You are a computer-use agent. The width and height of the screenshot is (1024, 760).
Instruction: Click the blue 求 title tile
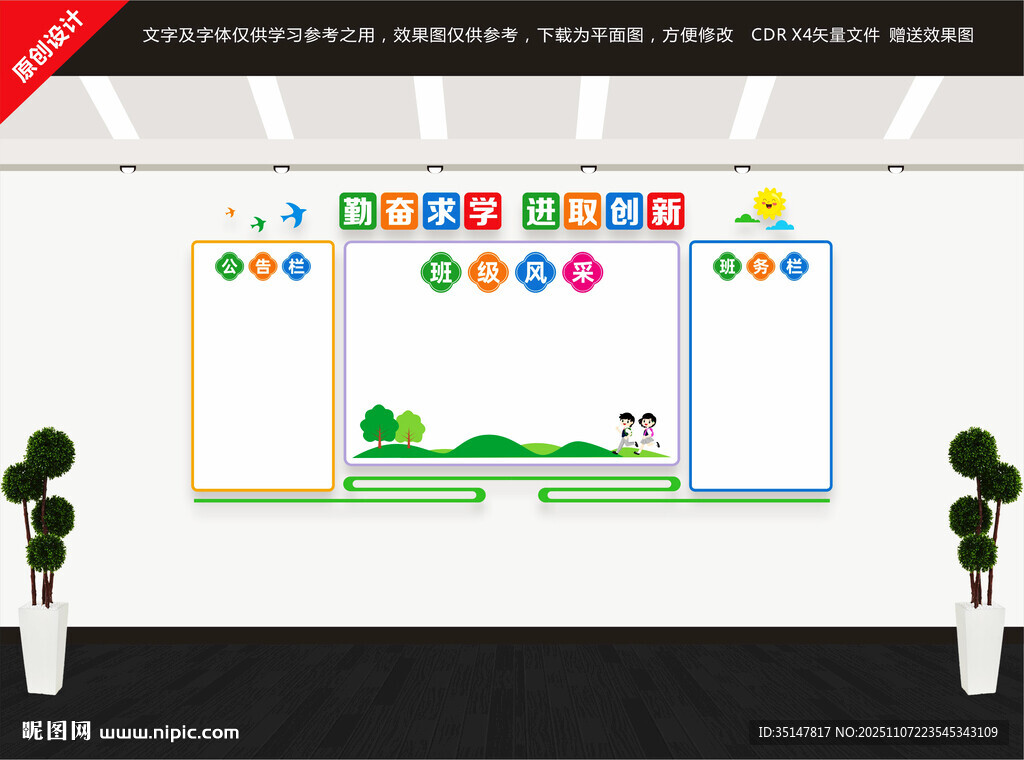coord(441,211)
